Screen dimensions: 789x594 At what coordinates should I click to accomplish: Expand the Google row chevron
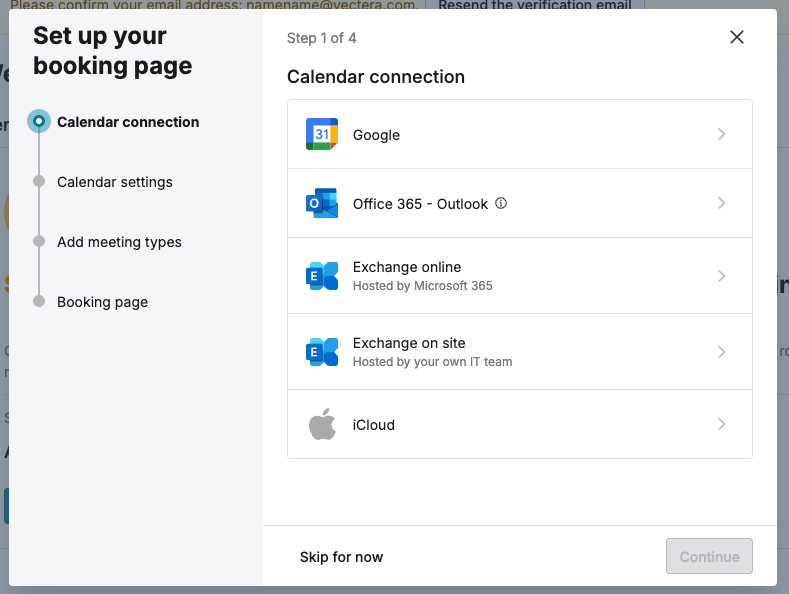point(722,134)
